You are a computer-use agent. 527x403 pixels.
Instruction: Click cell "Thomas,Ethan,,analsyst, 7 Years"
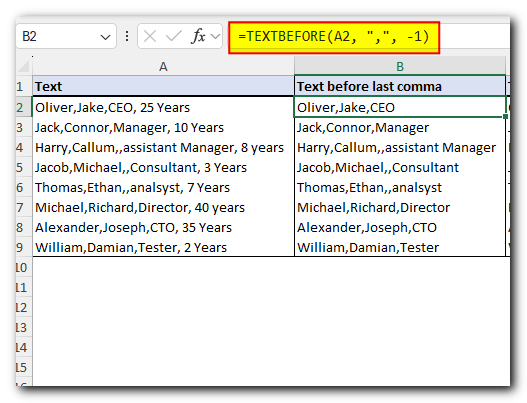163,187
